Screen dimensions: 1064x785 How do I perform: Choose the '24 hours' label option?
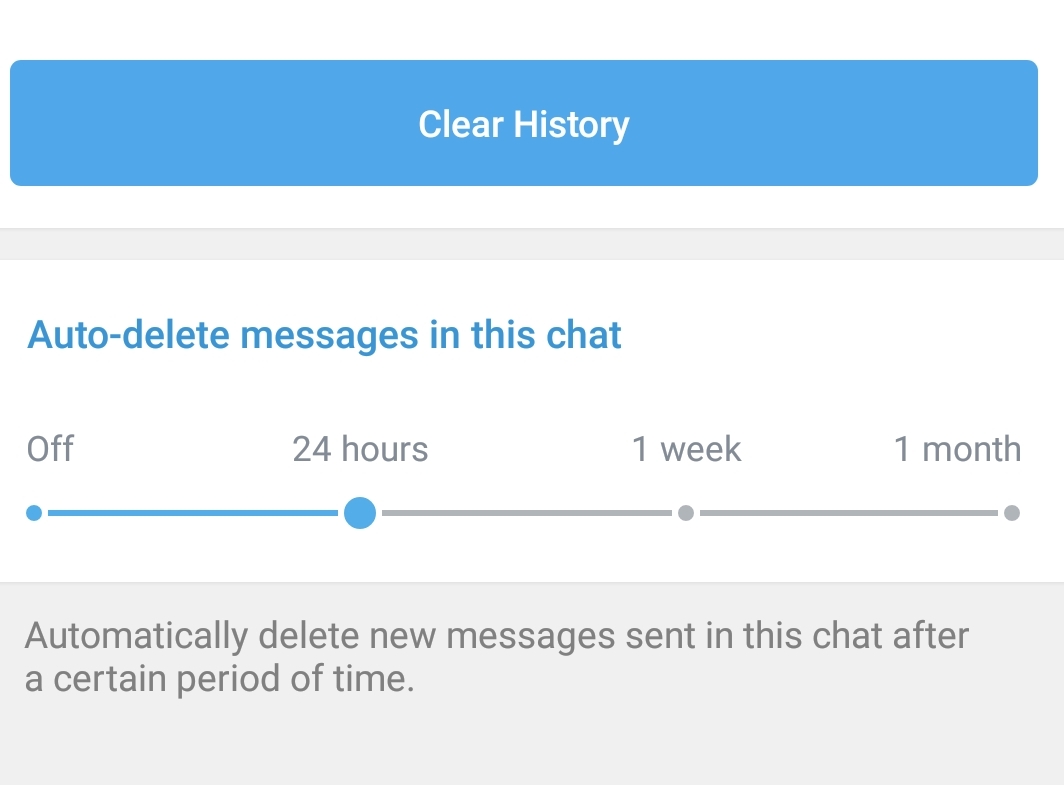pyautogui.click(x=360, y=449)
